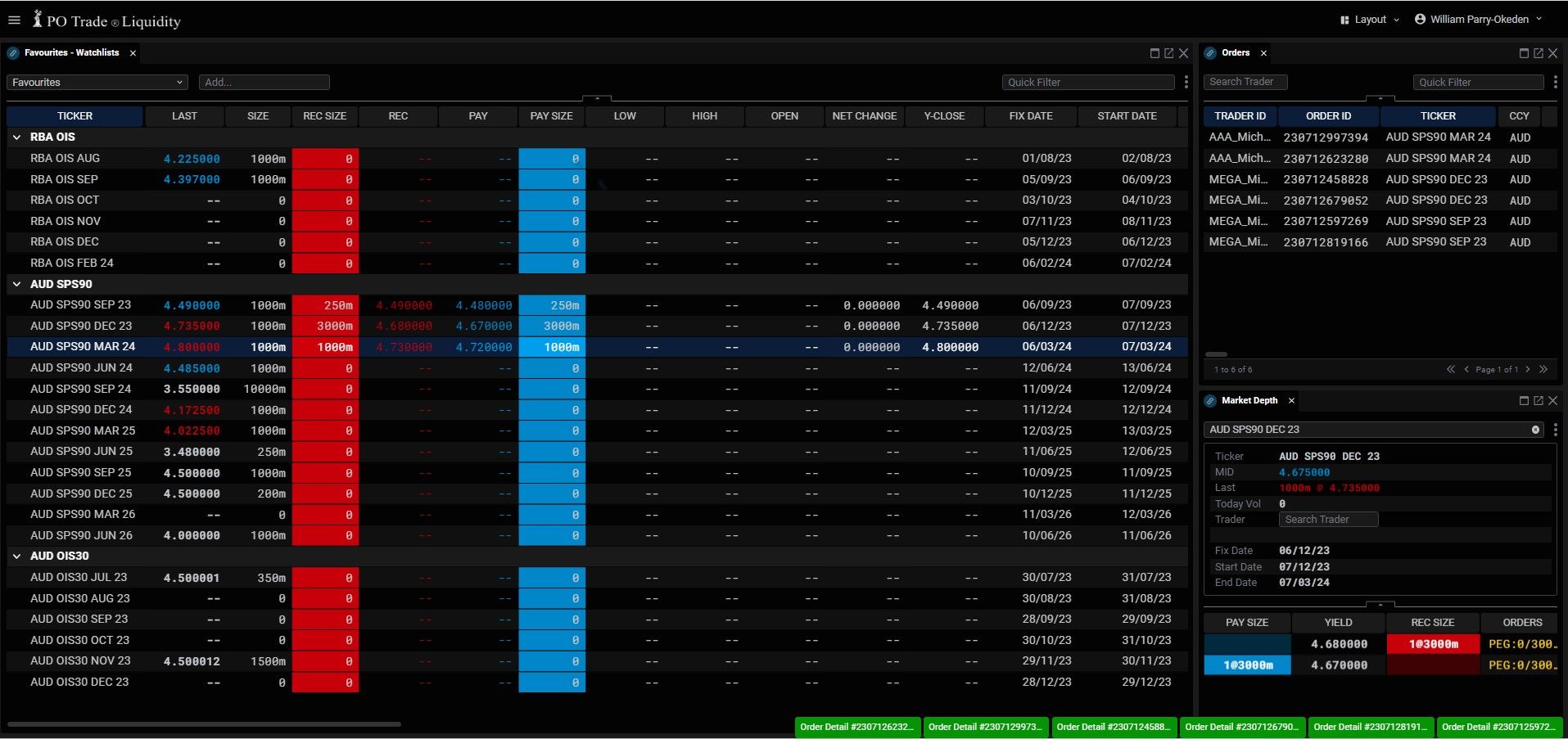Open the Orders panel's three-dot options menu
This screenshot has width=1568, height=739.
(1555, 82)
